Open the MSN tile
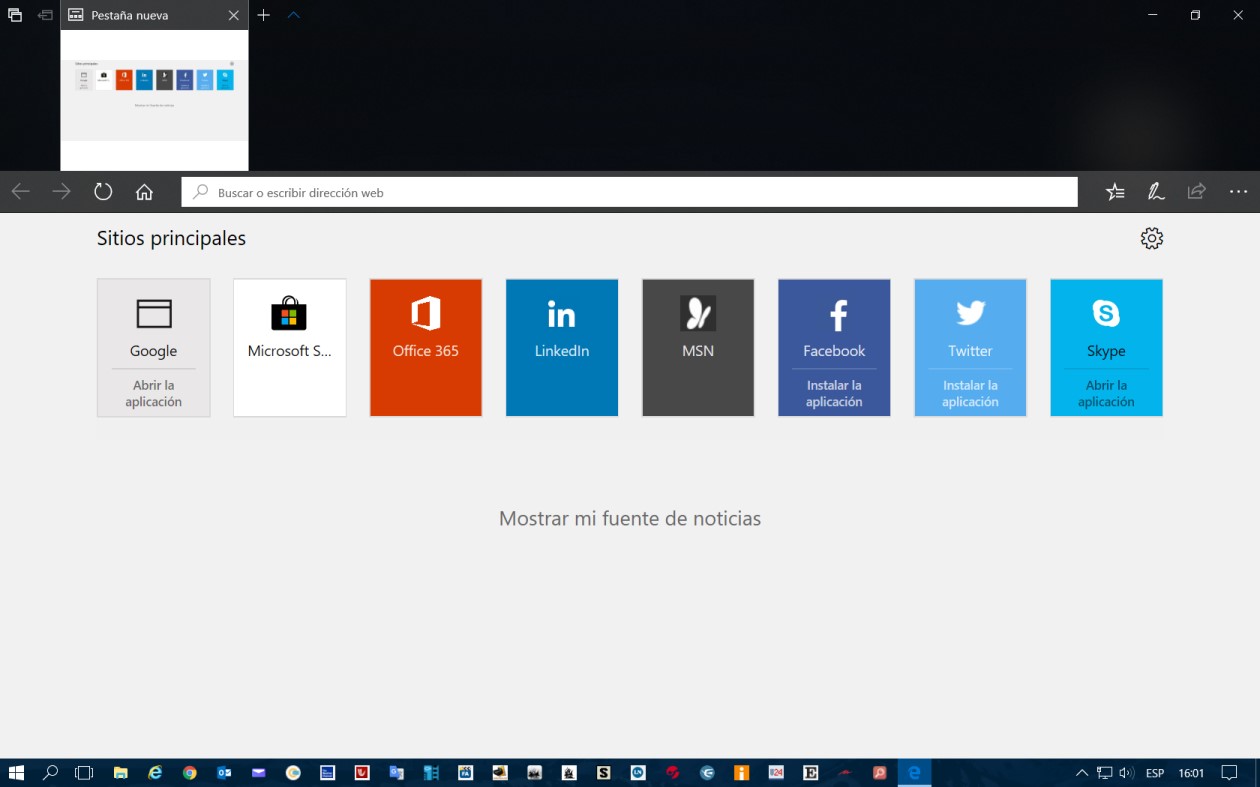 pyautogui.click(x=698, y=347)
